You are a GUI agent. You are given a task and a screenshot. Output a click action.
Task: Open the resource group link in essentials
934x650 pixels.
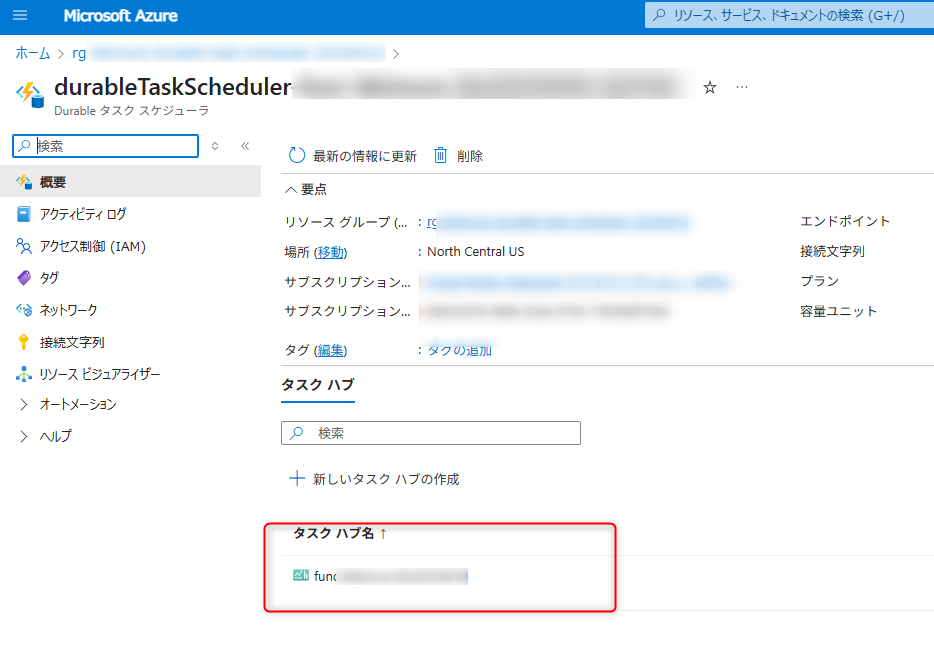pyautogui.click(x=558, y=222)
